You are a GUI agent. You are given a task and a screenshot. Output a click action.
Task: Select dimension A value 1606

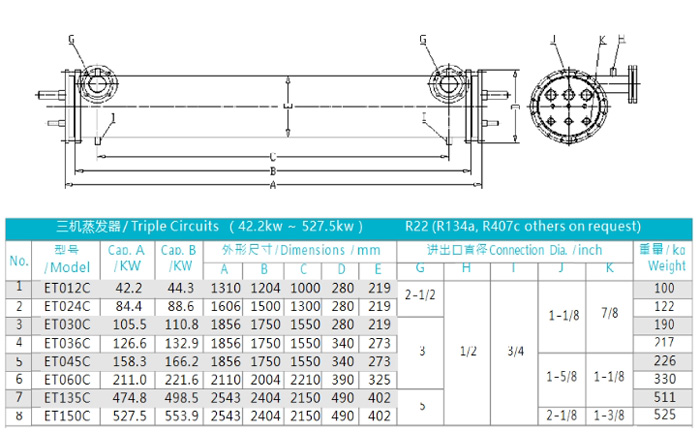225,307
